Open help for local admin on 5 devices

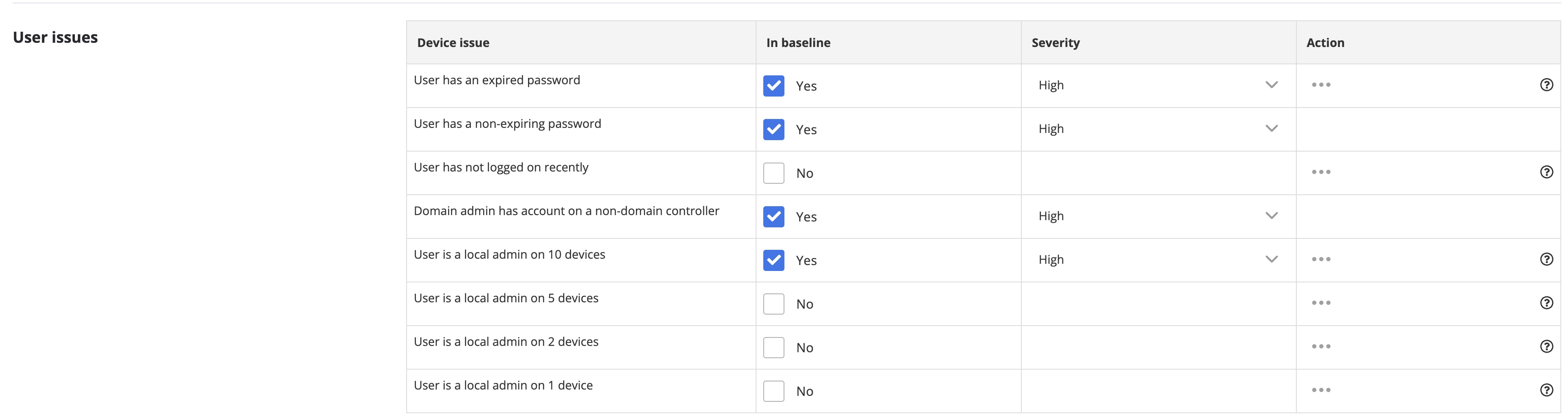click(x=1546, y=303)
